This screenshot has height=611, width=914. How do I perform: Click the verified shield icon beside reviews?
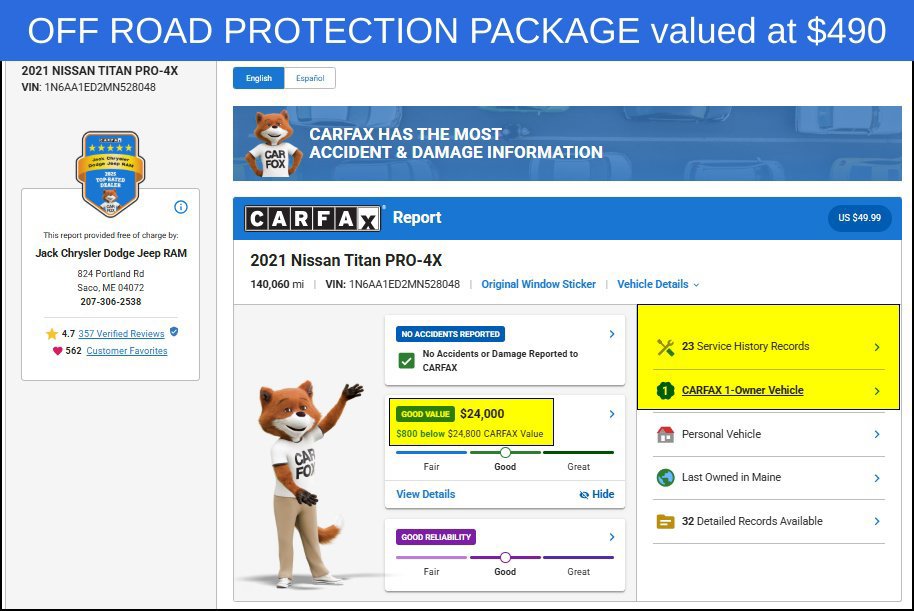[174, 332]
